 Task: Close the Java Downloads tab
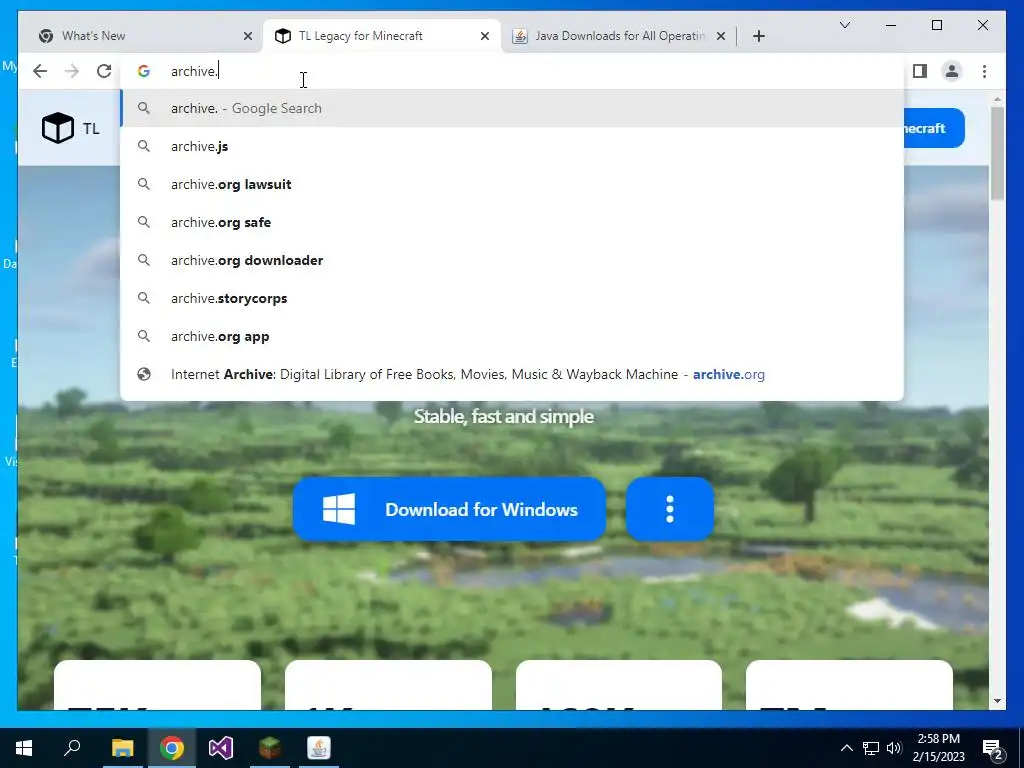tap(720, 36)
